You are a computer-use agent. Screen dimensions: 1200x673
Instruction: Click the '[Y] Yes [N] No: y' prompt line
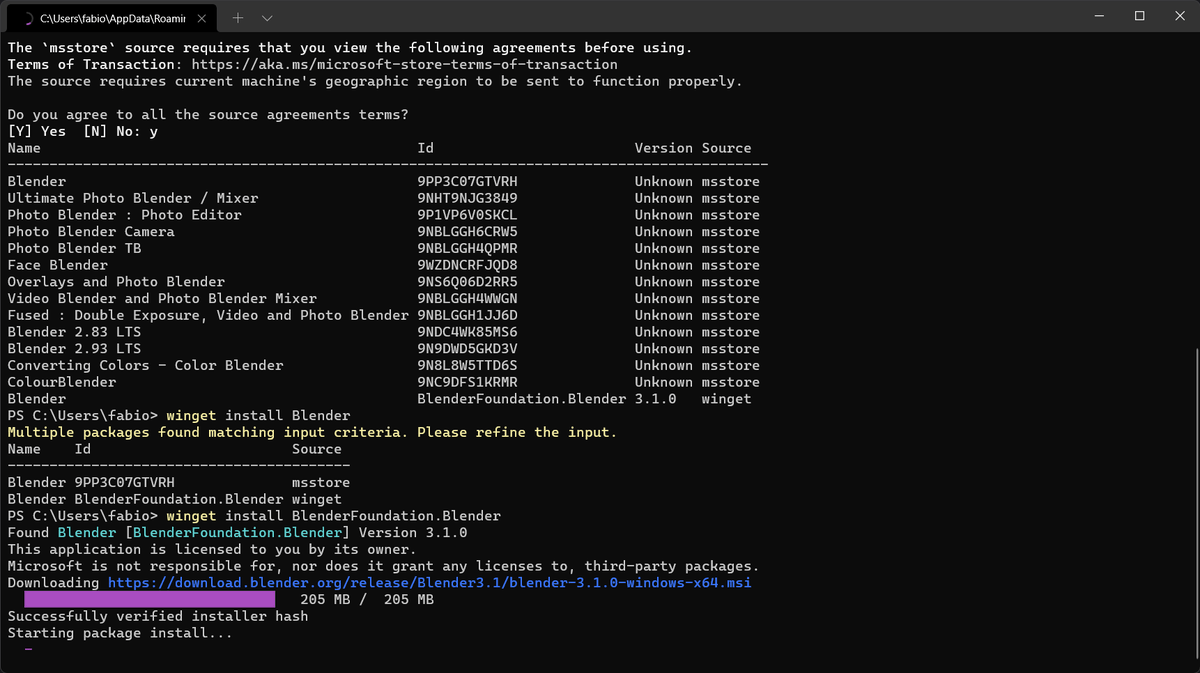click(x=82, y=131)
